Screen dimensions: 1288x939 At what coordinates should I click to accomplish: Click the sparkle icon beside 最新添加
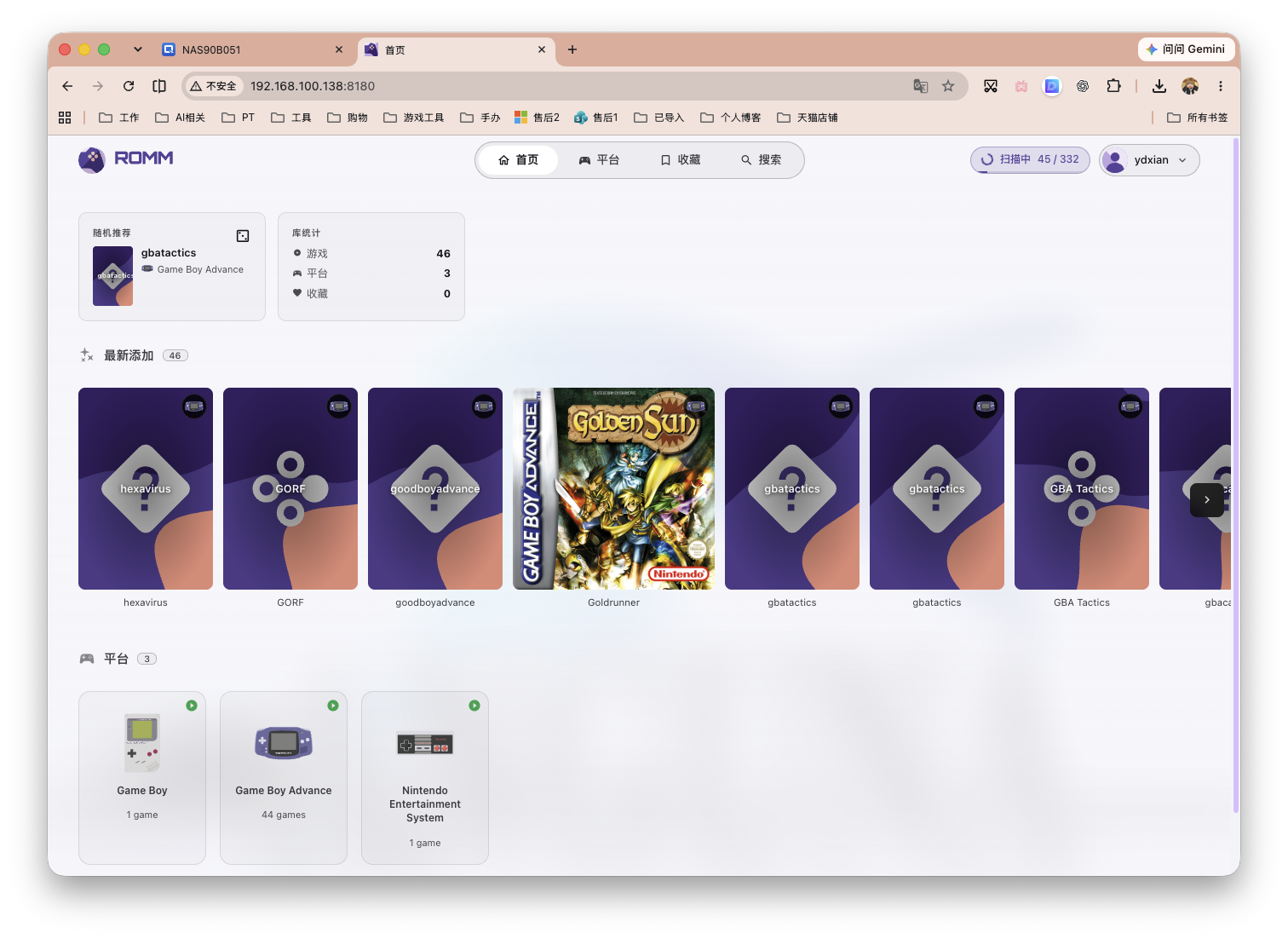[x=86, y=355]
